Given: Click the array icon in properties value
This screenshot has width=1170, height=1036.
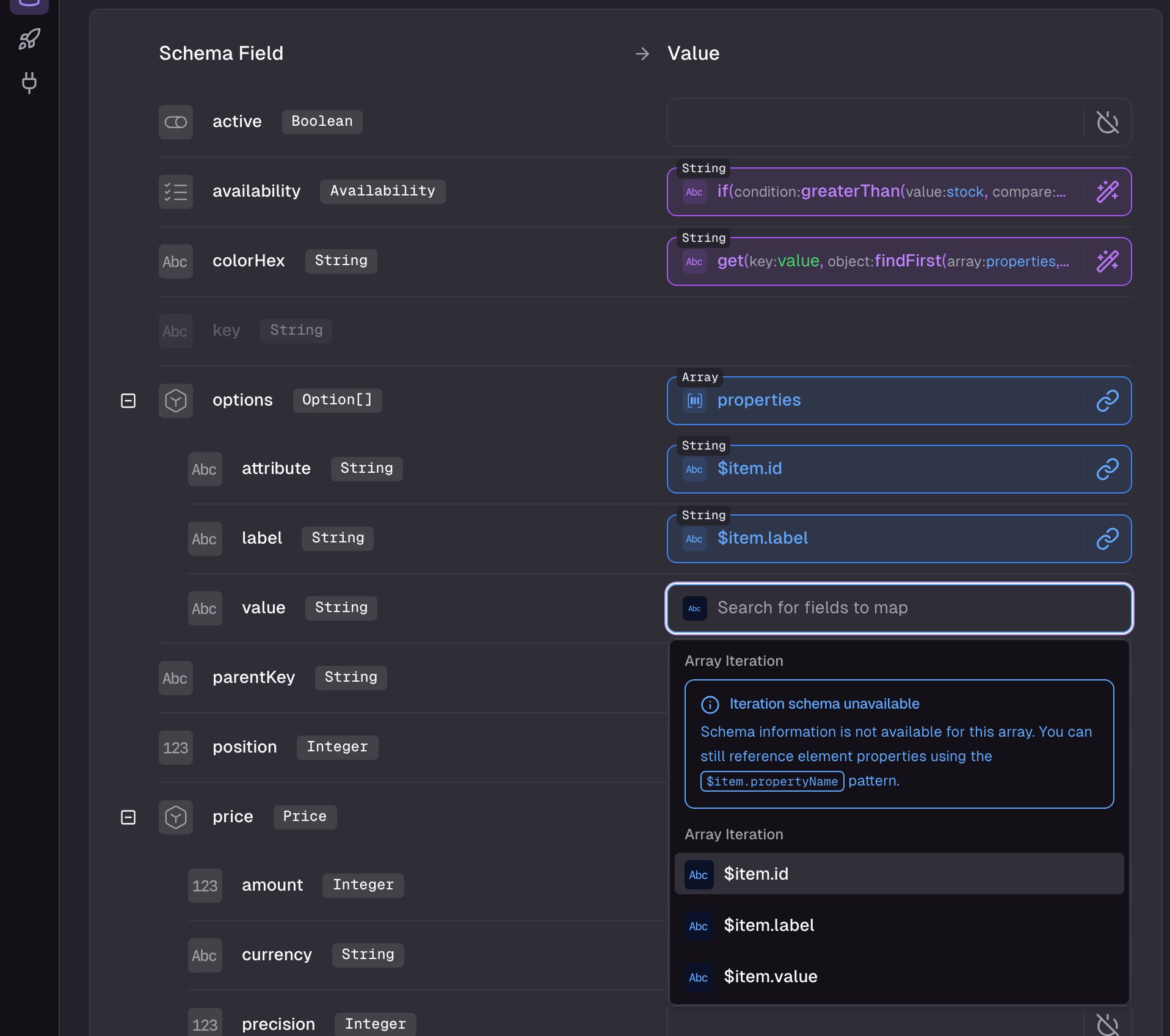Looking at the screenshot, I should pyautogui.click(x=695, y=401).
